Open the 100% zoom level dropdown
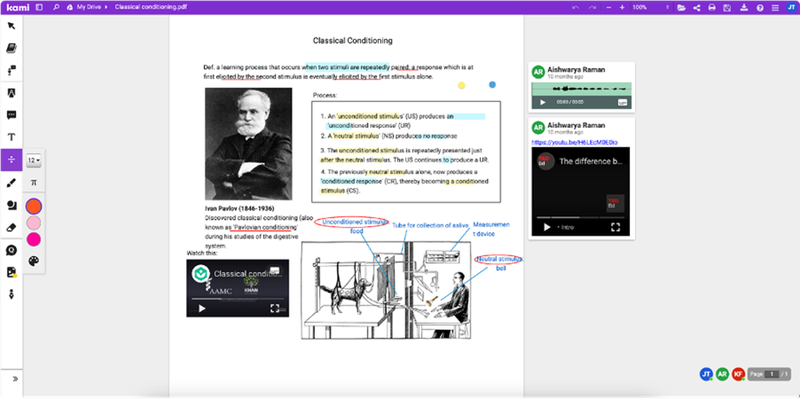The height and width of the screenshot is (399, 800). [651, 8]
